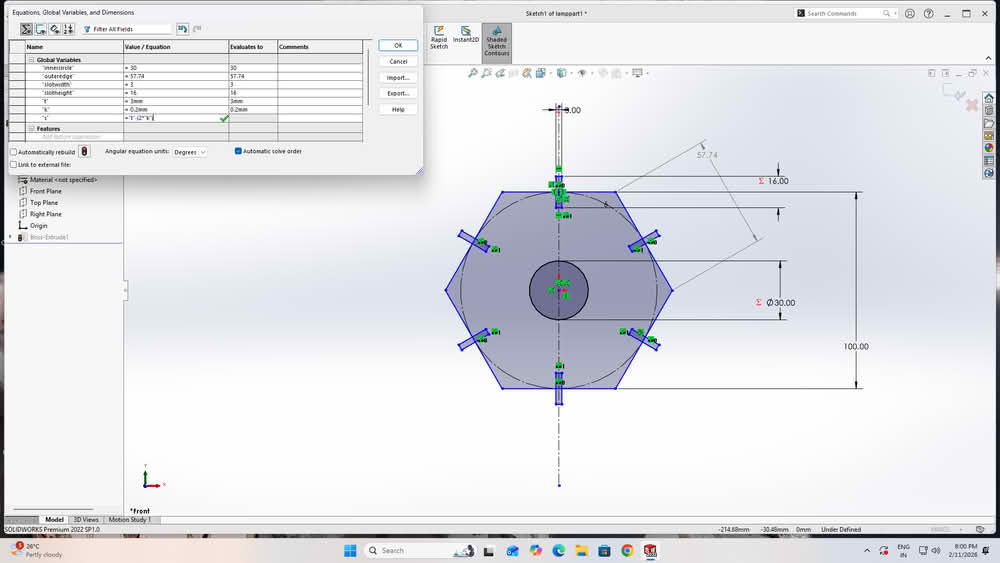Click the rebuild traffic light icon
Image resolution: width=1000 pixels, height=563 pixels.
click(x=84, y=152)
